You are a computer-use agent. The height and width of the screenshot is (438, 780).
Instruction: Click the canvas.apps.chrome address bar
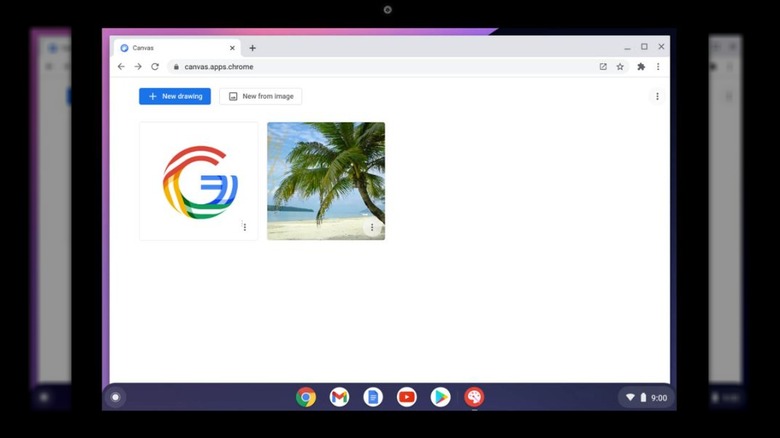point(380,67)
